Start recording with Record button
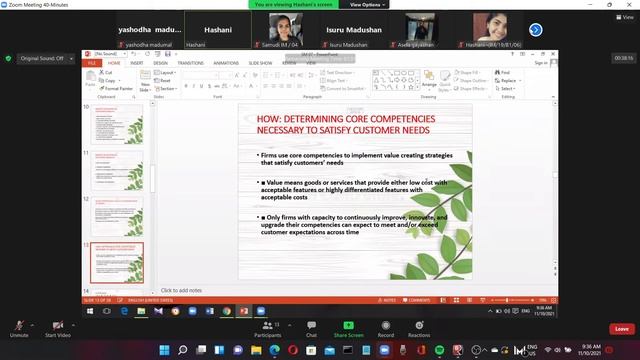Screen dimensions: 640x360 [386, 329]
